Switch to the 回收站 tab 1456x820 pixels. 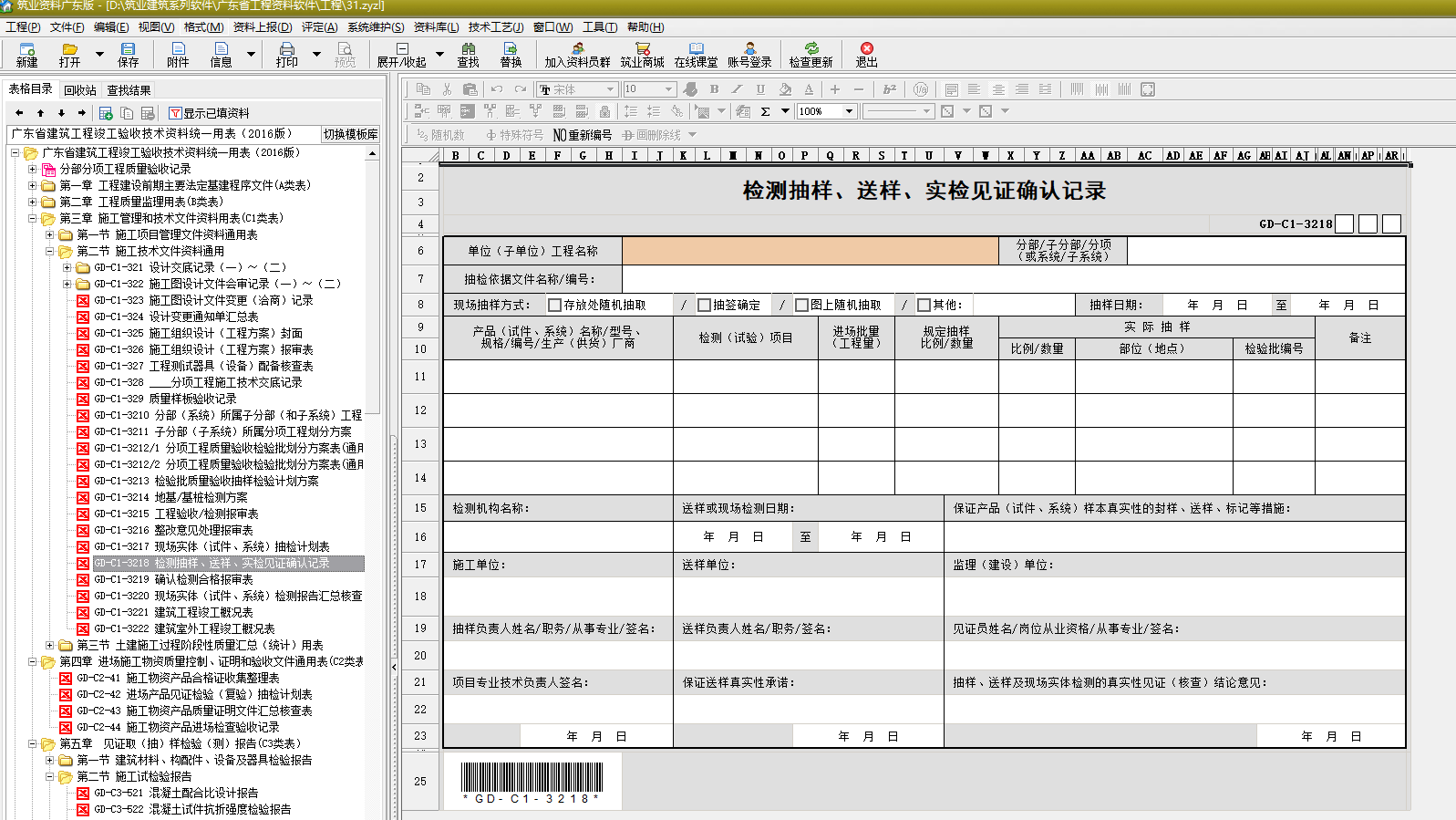pos(80,90)
